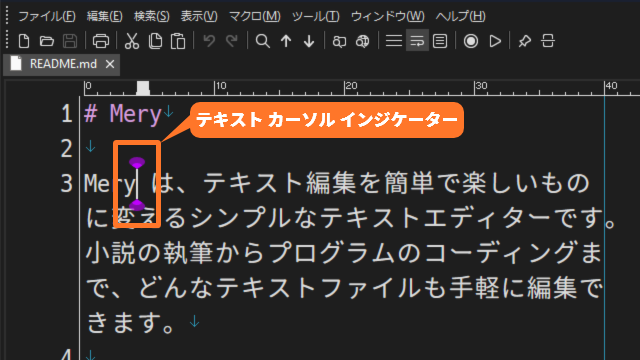Click the '# Mery' heading text
The image size is (640, 360).
coord(123,114)
